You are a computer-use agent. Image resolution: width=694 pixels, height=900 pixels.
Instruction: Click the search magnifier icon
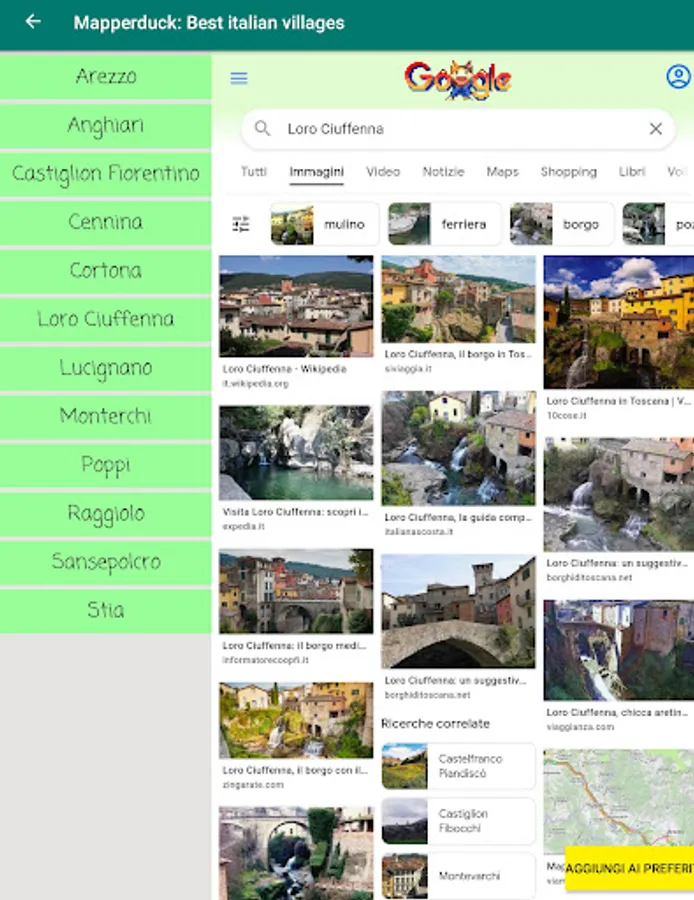click(x=262, y=128)
